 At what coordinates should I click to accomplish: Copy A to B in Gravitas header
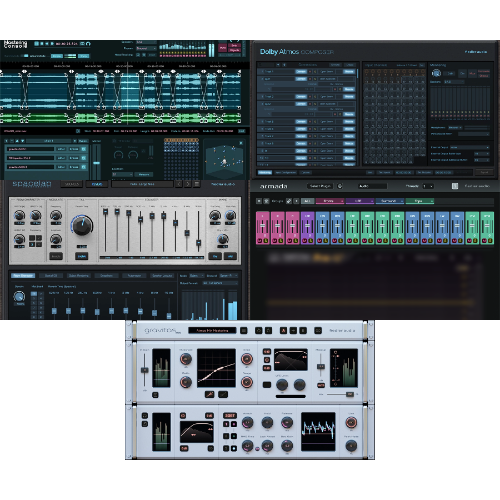tap(293, 330)
